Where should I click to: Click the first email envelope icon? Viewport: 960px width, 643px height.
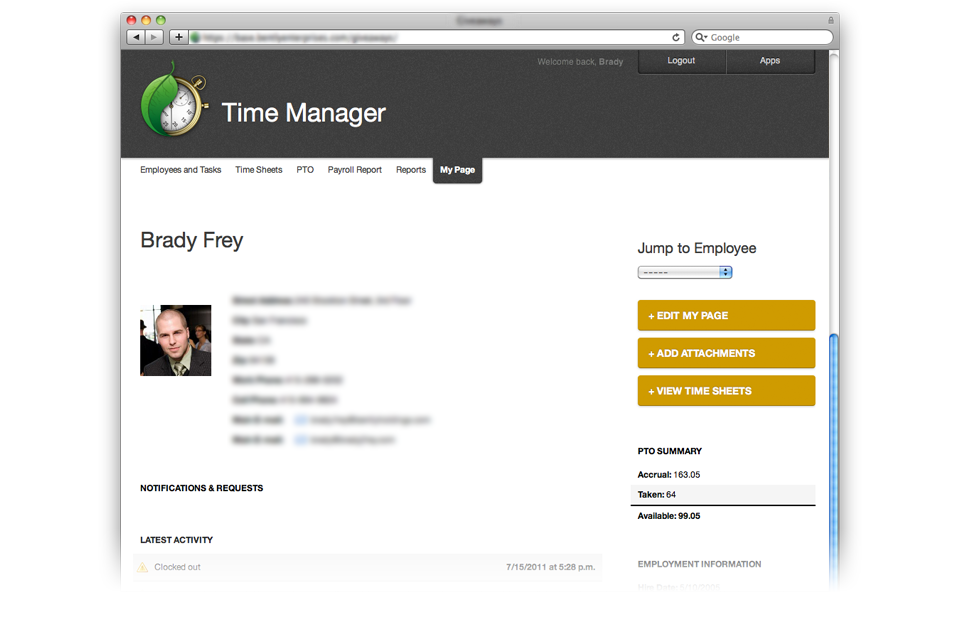pos(300,421)
